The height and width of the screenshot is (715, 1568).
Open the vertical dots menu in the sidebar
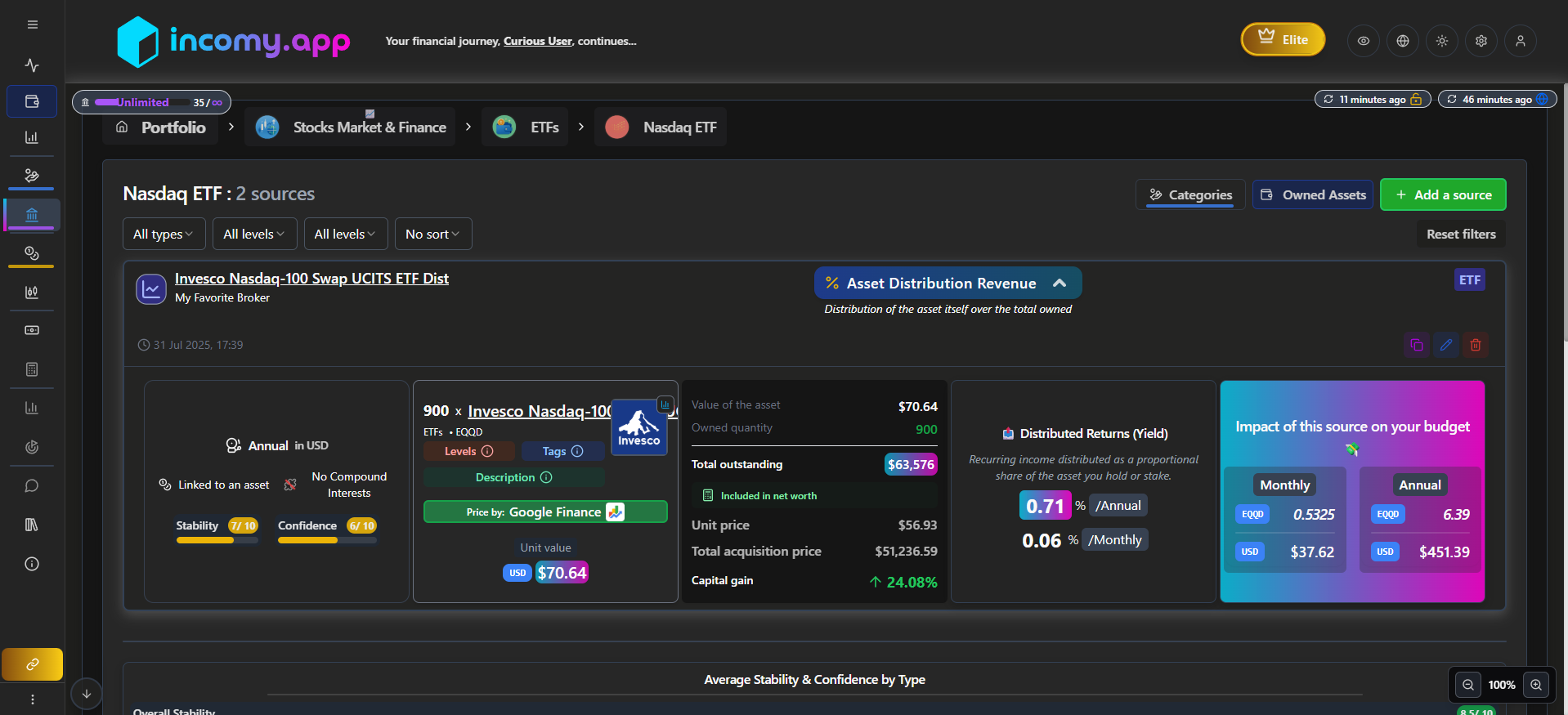tap(32, 699)
